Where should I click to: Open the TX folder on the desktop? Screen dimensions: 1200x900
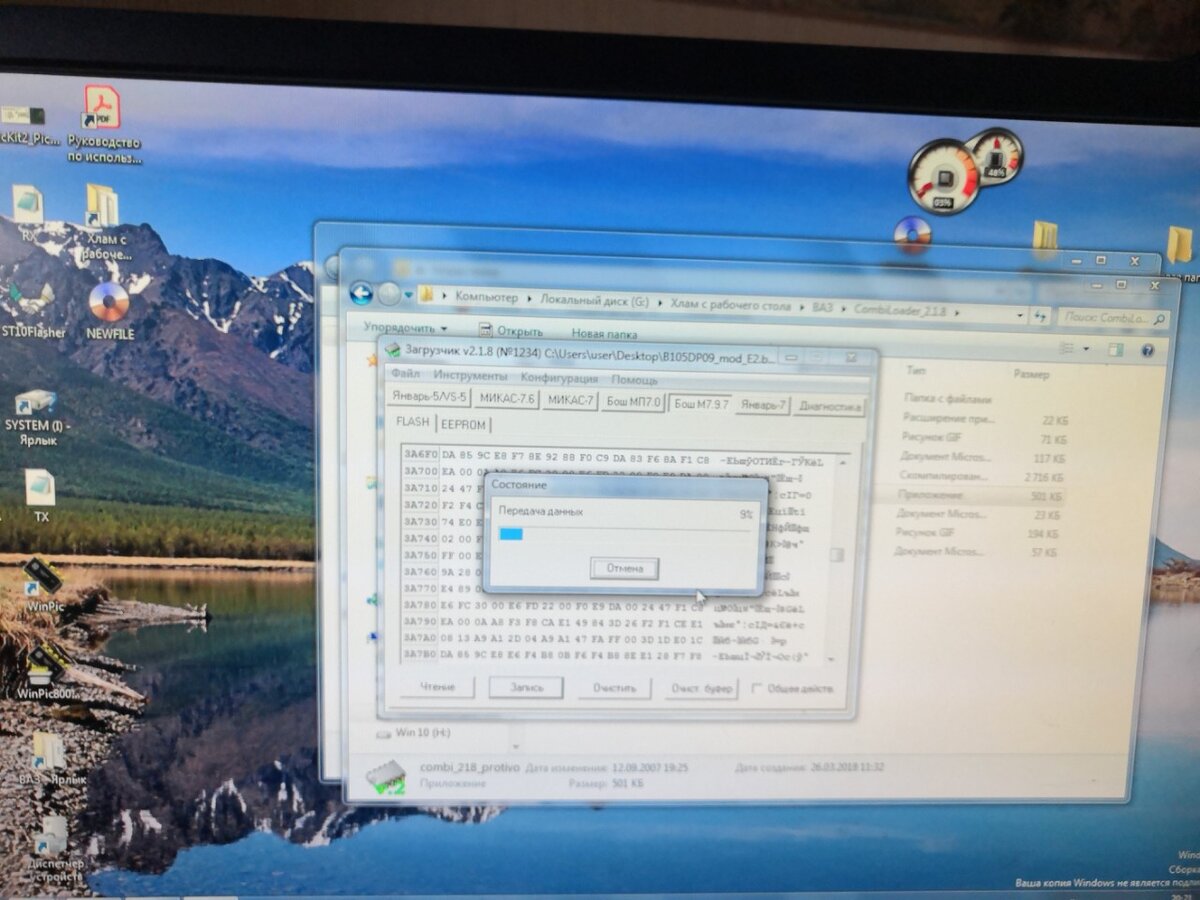pos(42,490)
